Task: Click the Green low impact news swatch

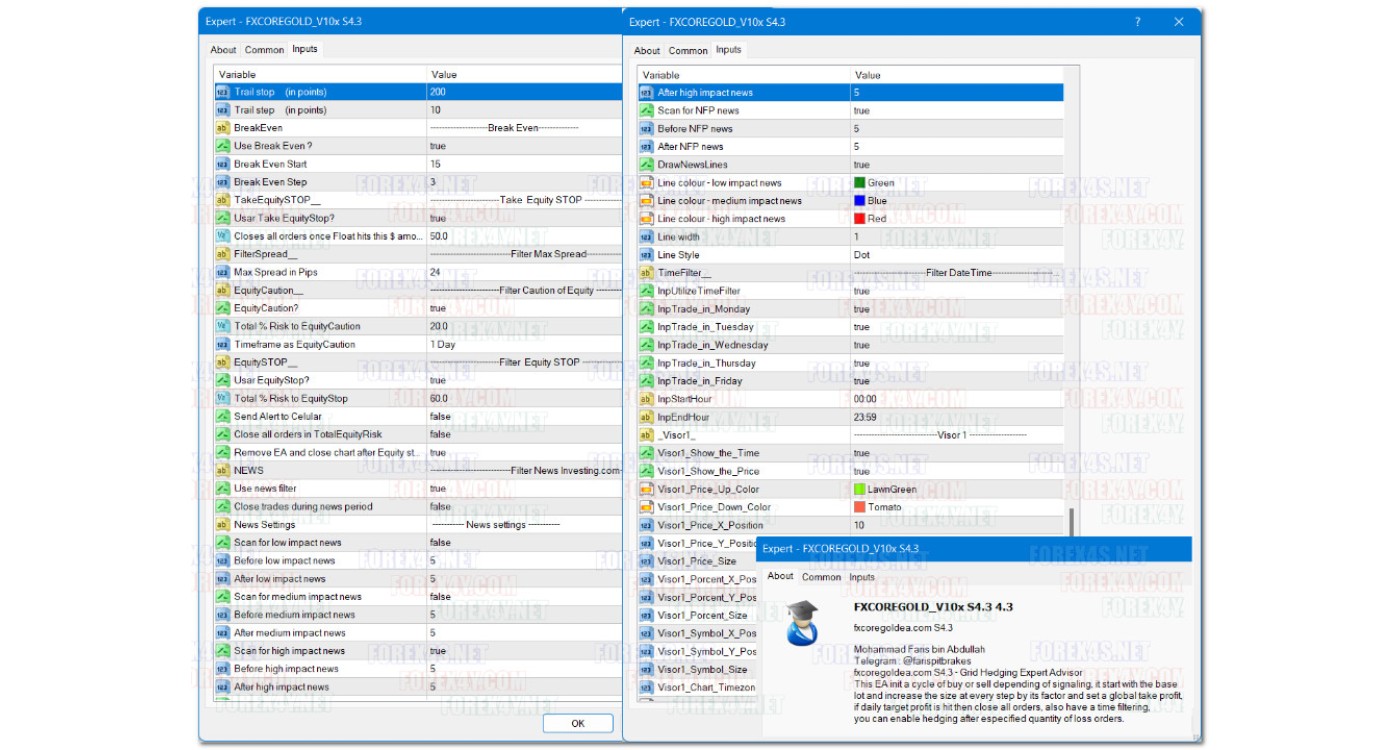Action: (x=859, y=183)
